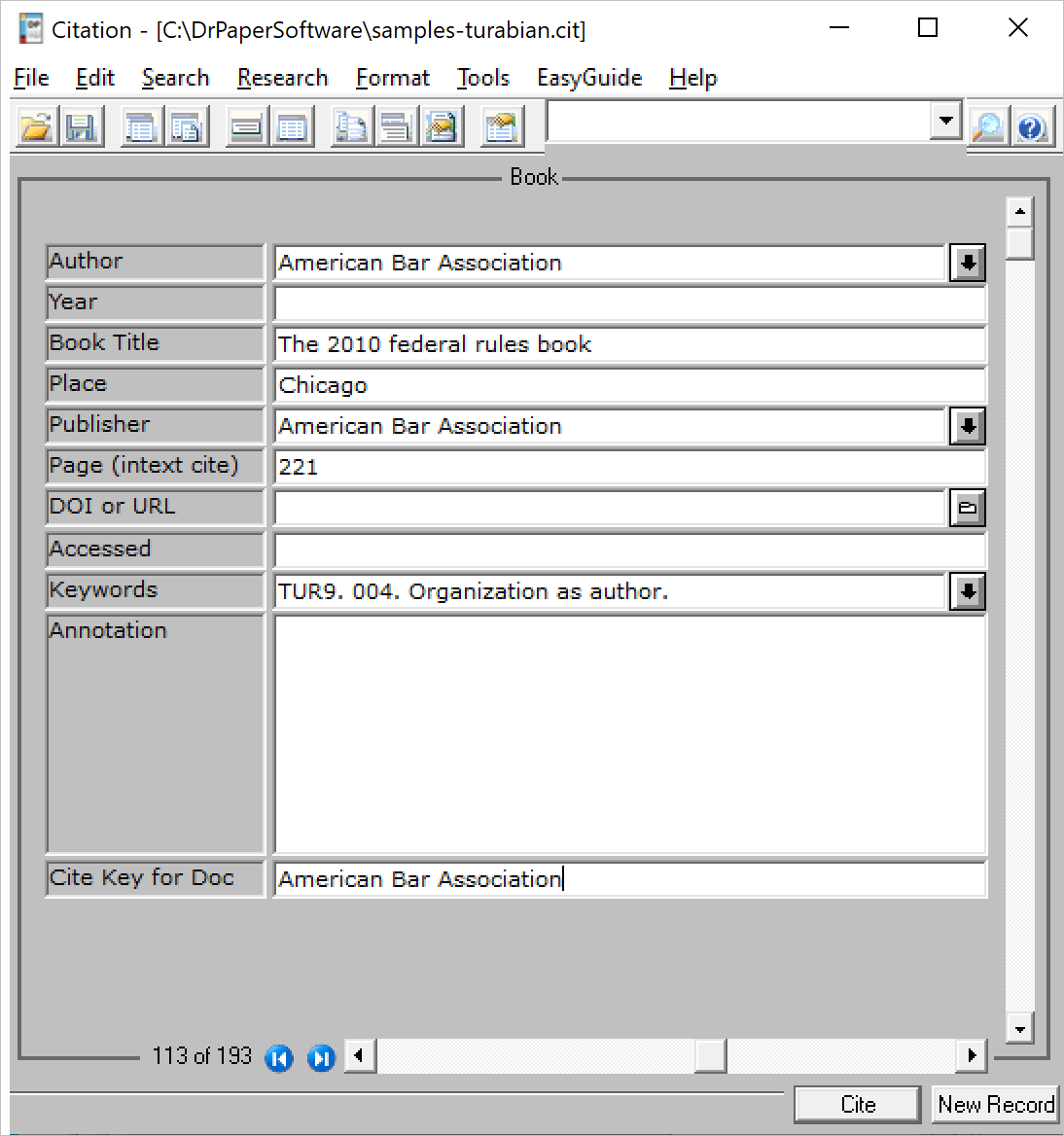The width and height of the screenshot is (1064, 1136).
Task: Click the horizontal scrollbar thumb
Action: (710, 1055)
